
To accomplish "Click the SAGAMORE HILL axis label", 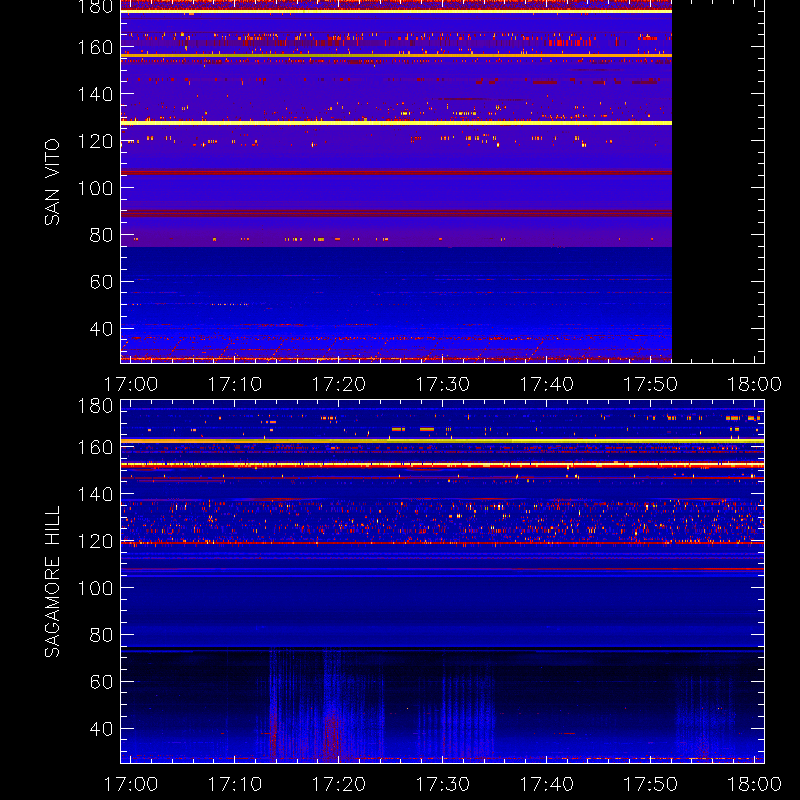I will pos(52,582).
